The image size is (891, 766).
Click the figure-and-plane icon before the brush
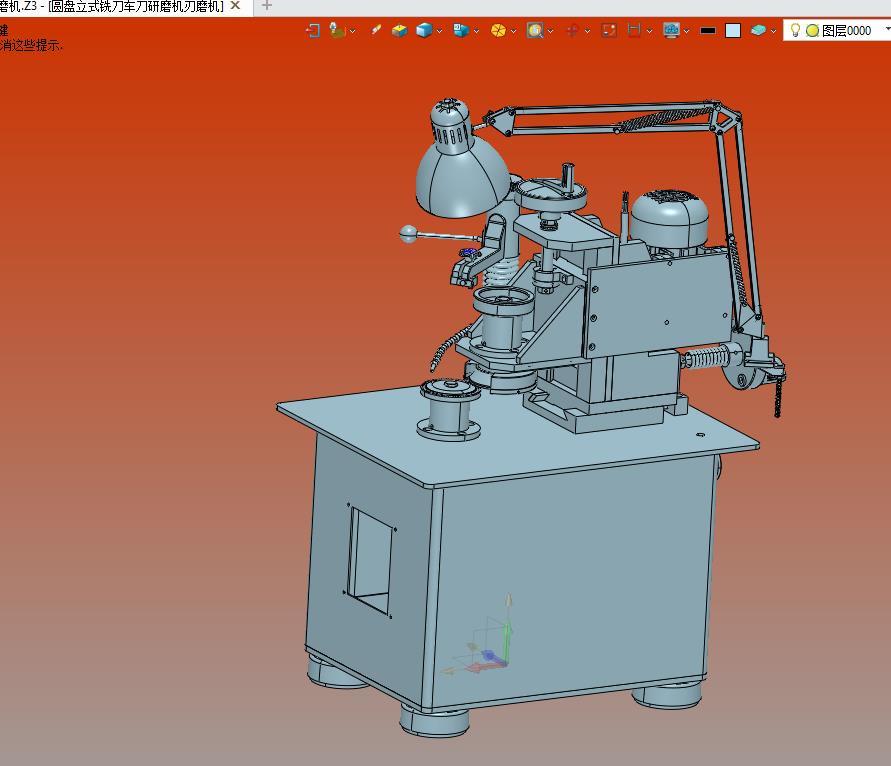pyautogui.click(x=337, y=30)
